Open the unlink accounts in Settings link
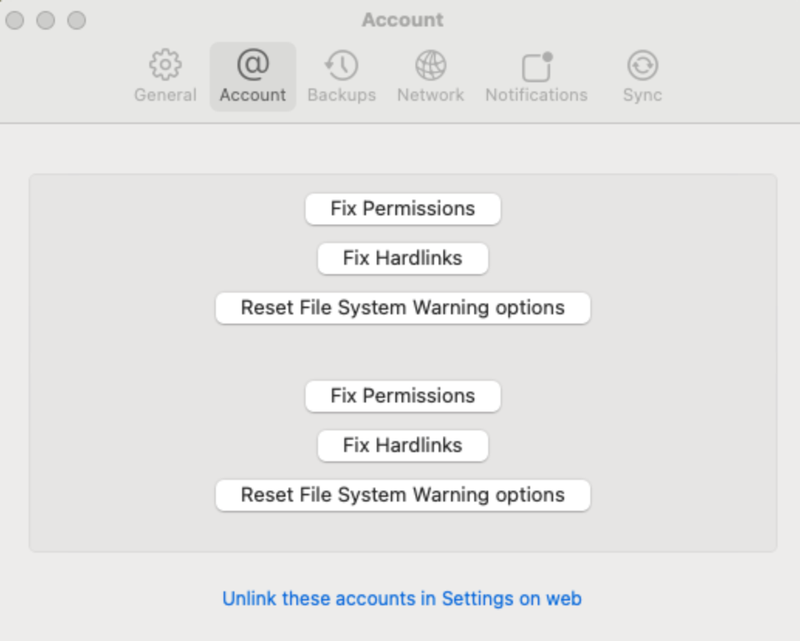This screenshot has width=800, height=641. coord(401,598)
